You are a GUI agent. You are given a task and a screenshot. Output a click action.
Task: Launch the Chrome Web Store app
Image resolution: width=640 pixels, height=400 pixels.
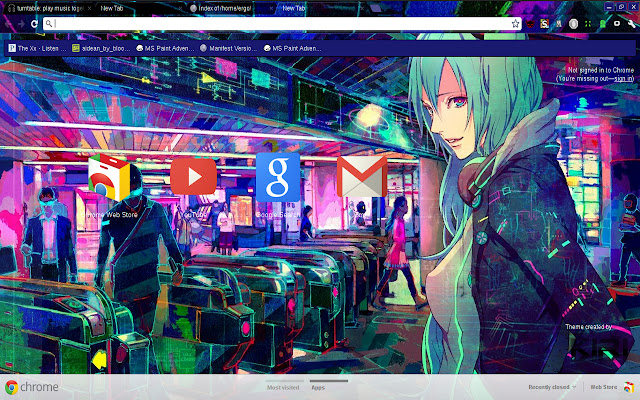pos(109,178)
